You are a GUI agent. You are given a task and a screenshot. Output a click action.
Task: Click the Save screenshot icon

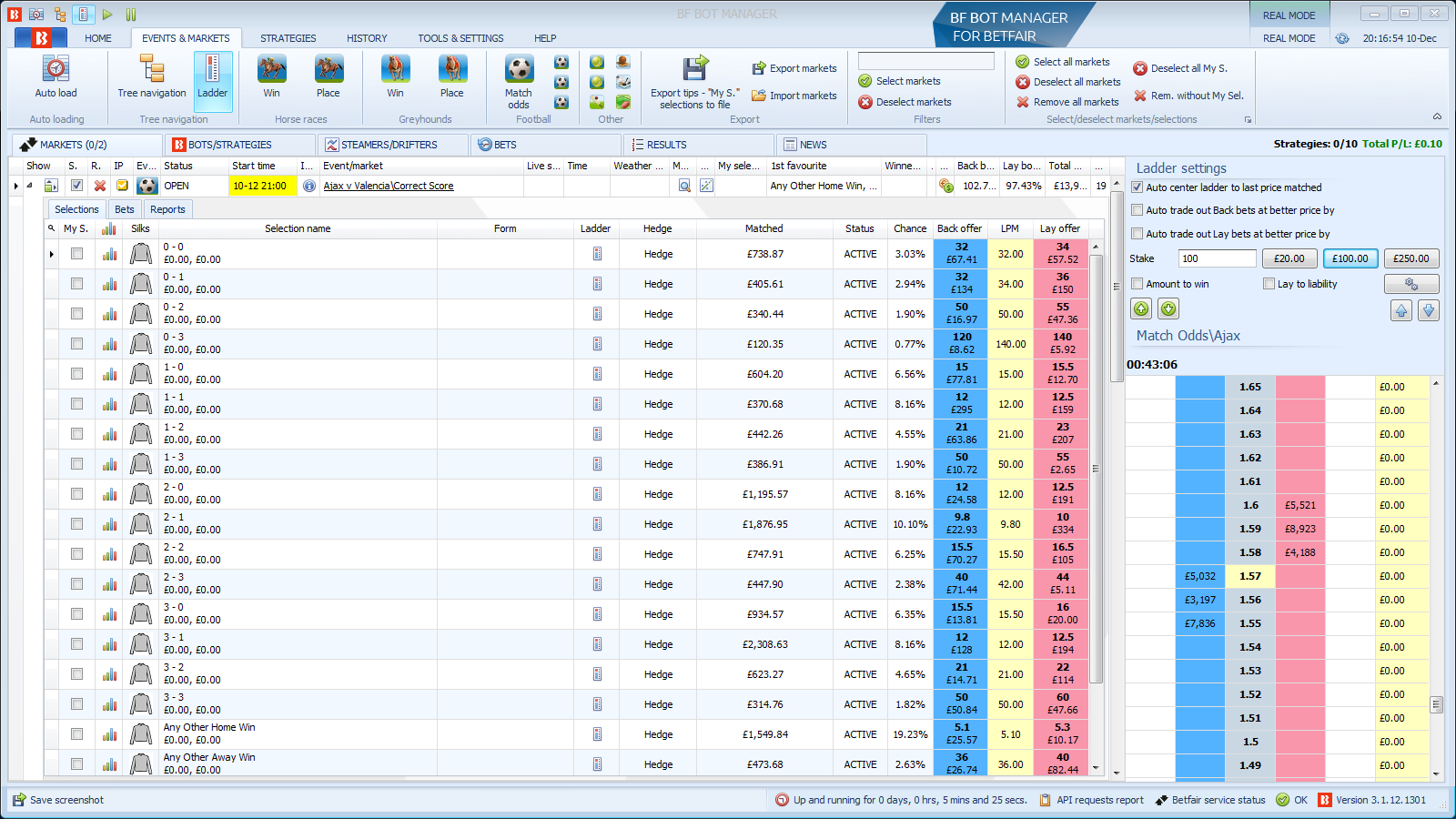click(19, 800)
